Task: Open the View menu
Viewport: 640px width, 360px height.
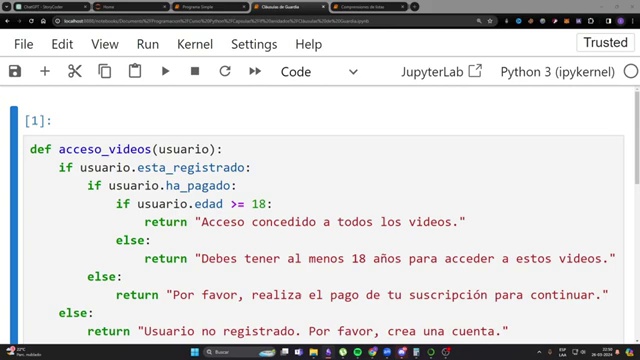Action: (105, 44)
